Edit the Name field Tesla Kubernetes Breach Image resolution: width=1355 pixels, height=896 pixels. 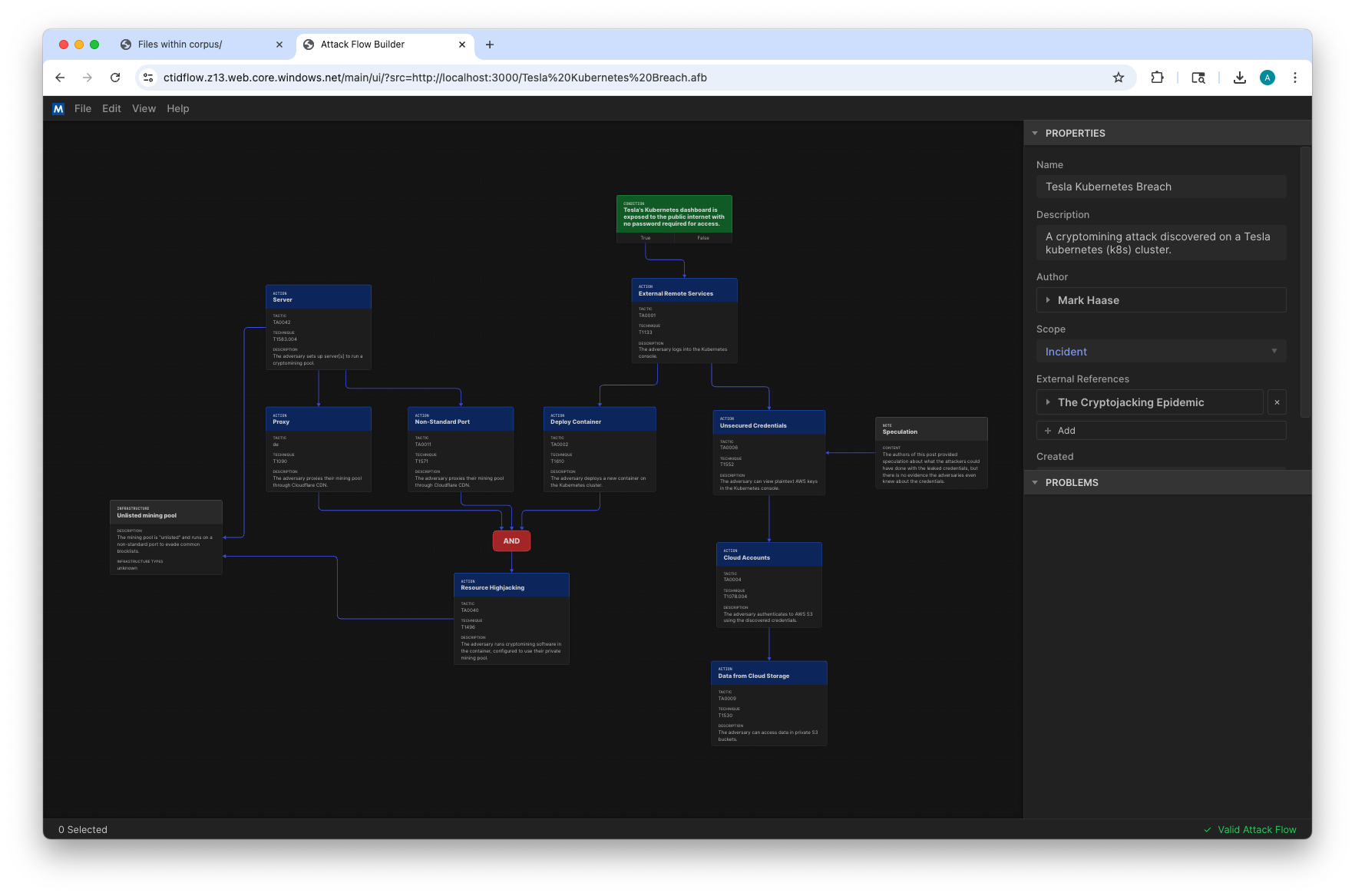tap(1161, 187)
